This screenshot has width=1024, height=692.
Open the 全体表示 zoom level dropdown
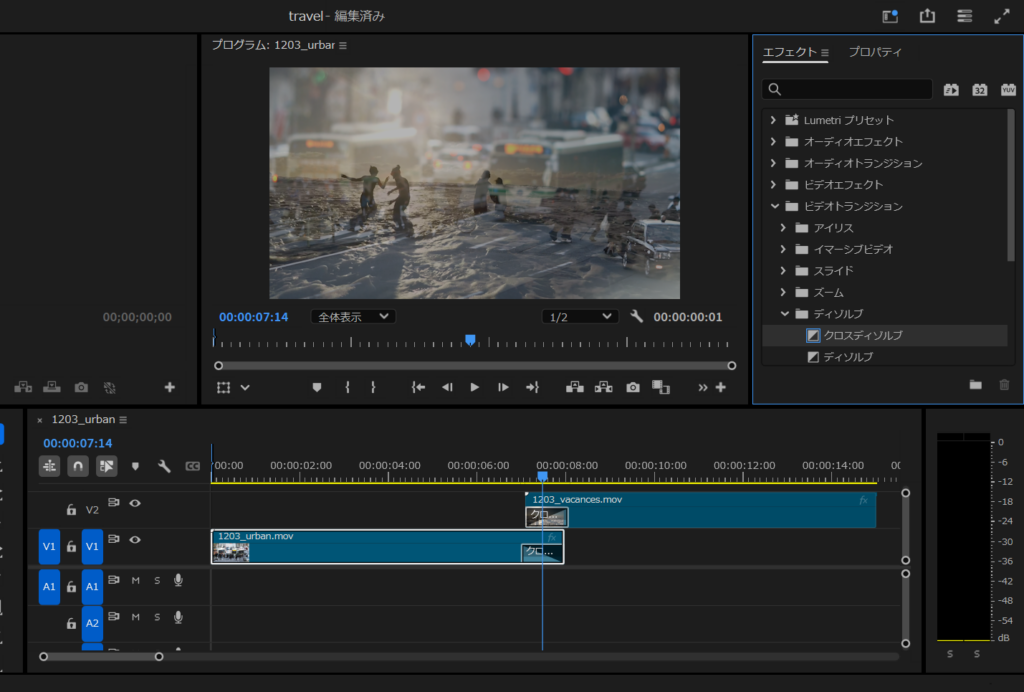(353, 316)
